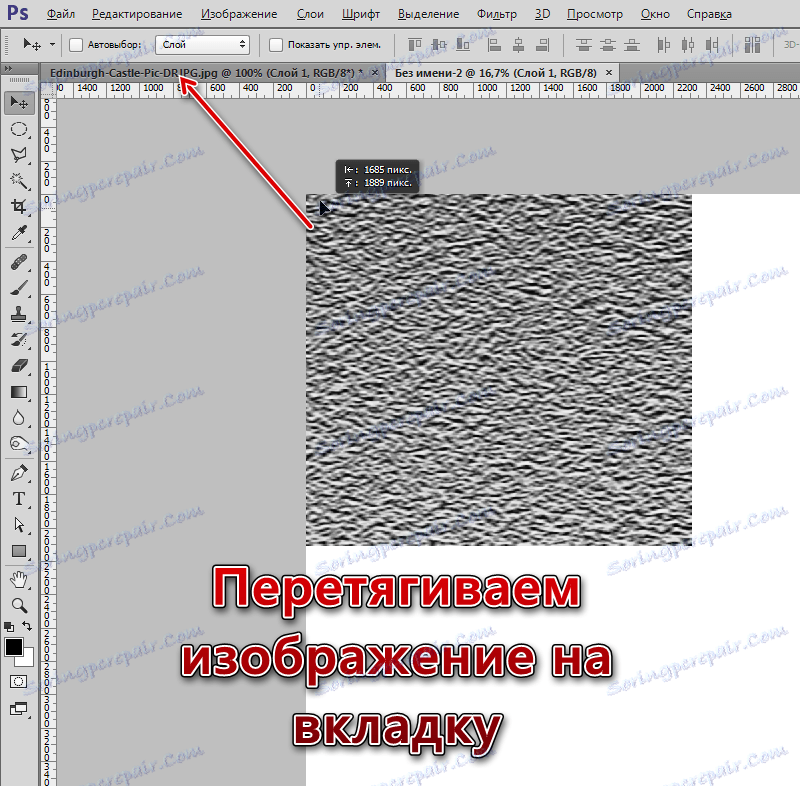Select the Hand tool

pyautogui.click(x=19, y=580)
